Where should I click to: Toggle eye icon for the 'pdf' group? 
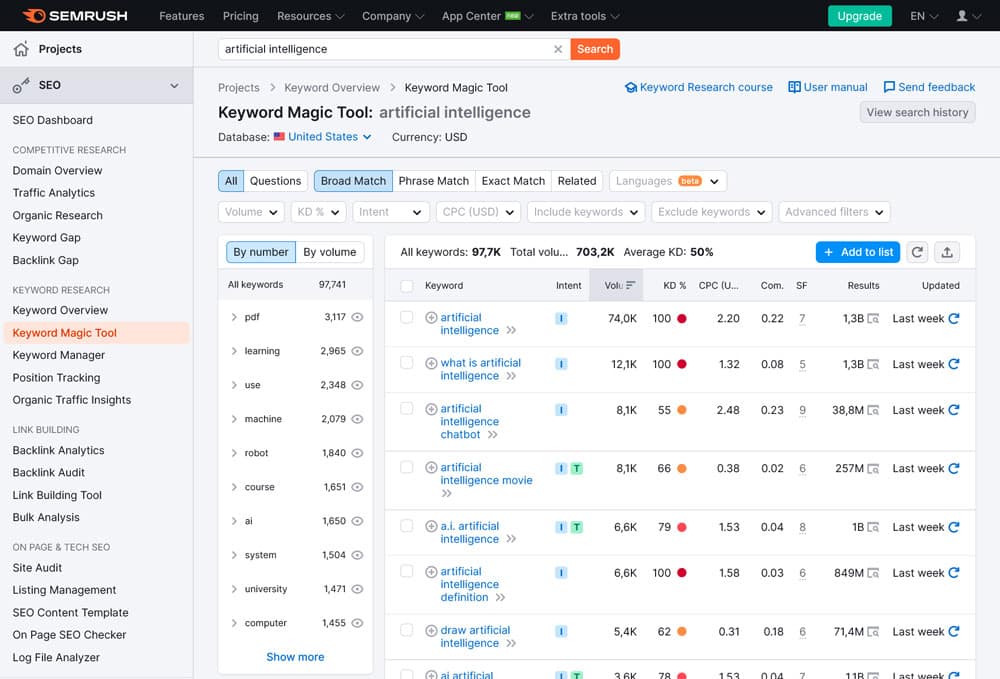point(357,317)
